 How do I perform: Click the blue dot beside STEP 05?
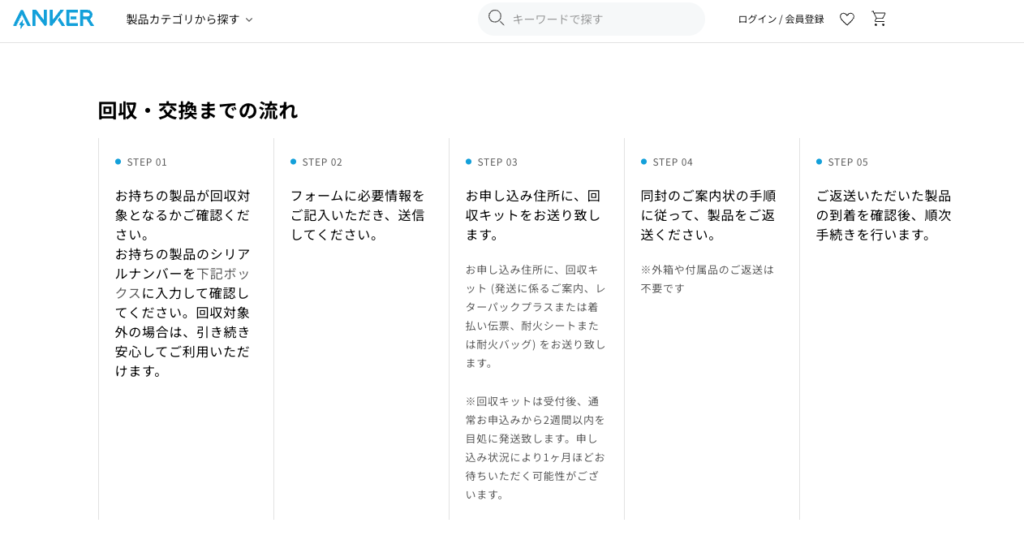pos(819,162)
